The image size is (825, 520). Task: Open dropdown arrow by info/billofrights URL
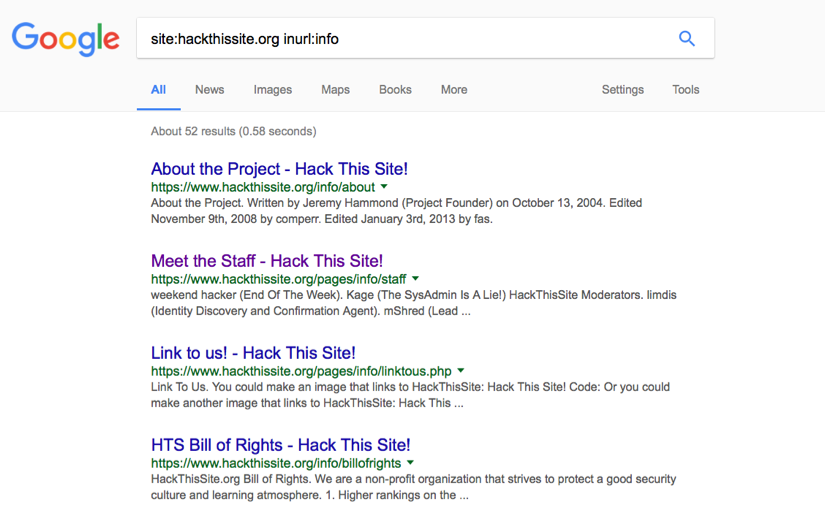pos(410,463)
